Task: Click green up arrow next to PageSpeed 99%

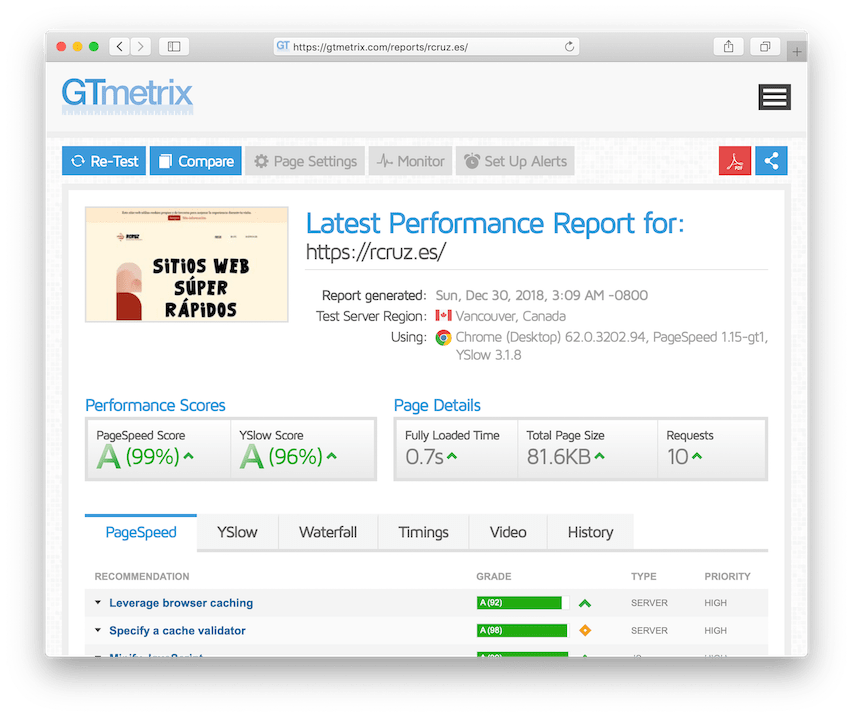Action: pos(189,456)
